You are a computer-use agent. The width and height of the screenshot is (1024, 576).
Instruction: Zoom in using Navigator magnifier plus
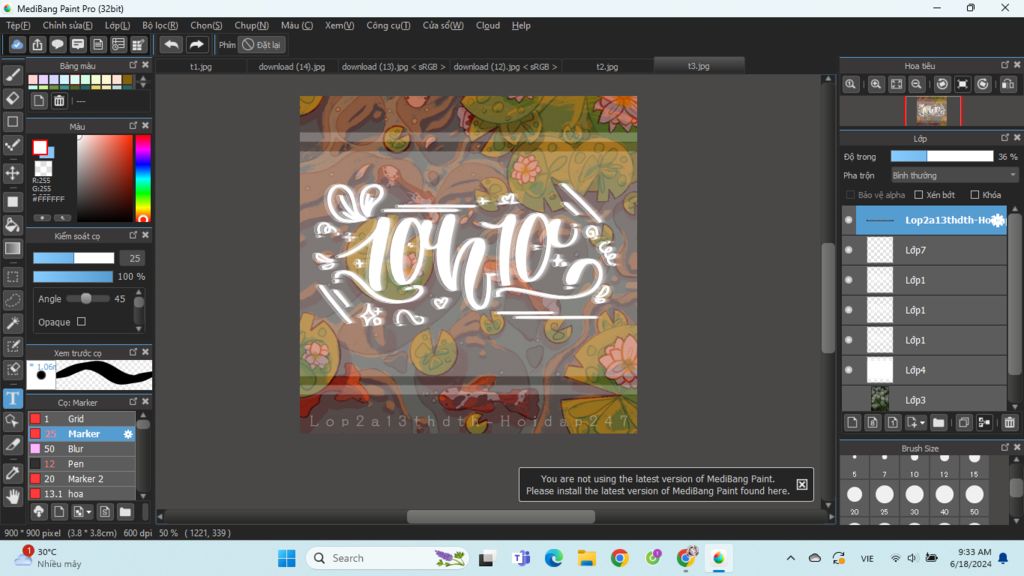tap(876, 84)
